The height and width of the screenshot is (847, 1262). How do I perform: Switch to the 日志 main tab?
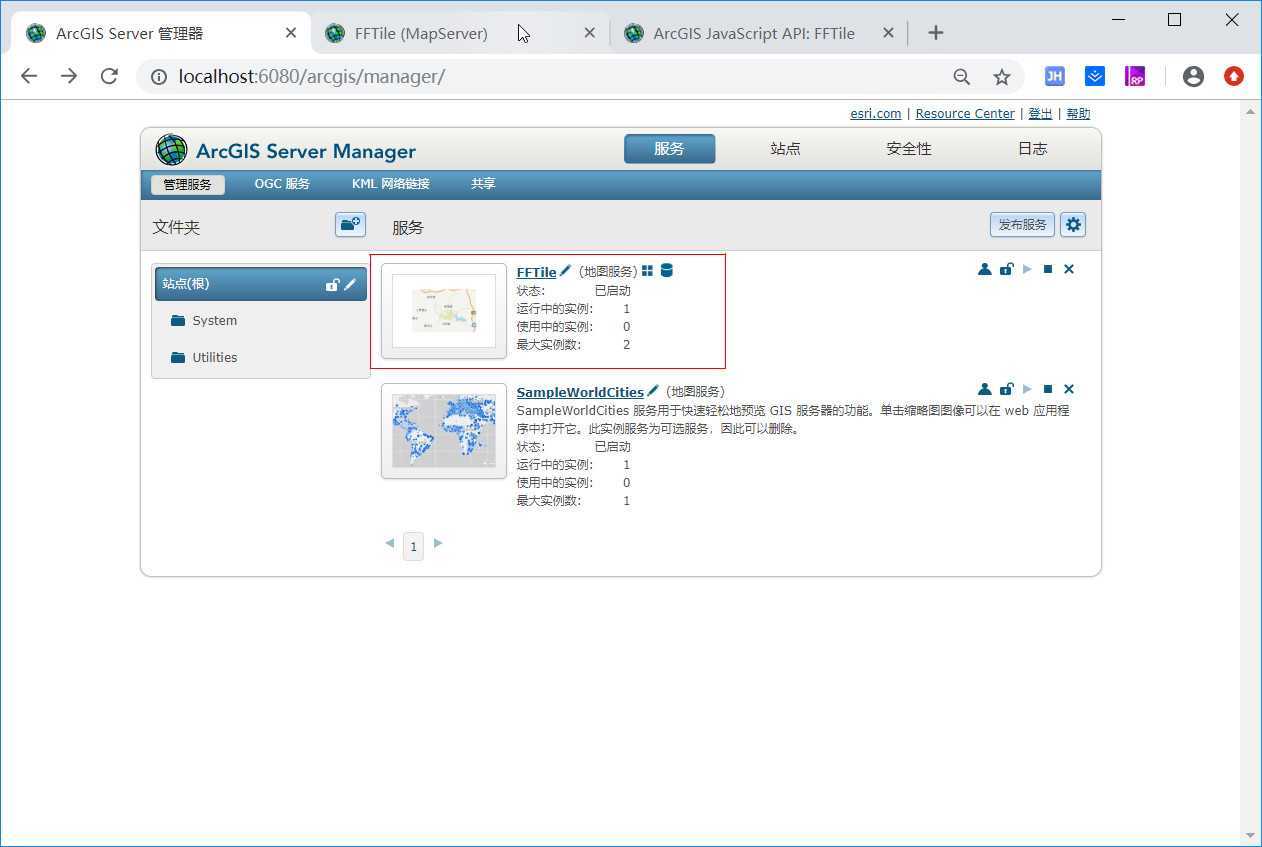[x=1032, y=149]
